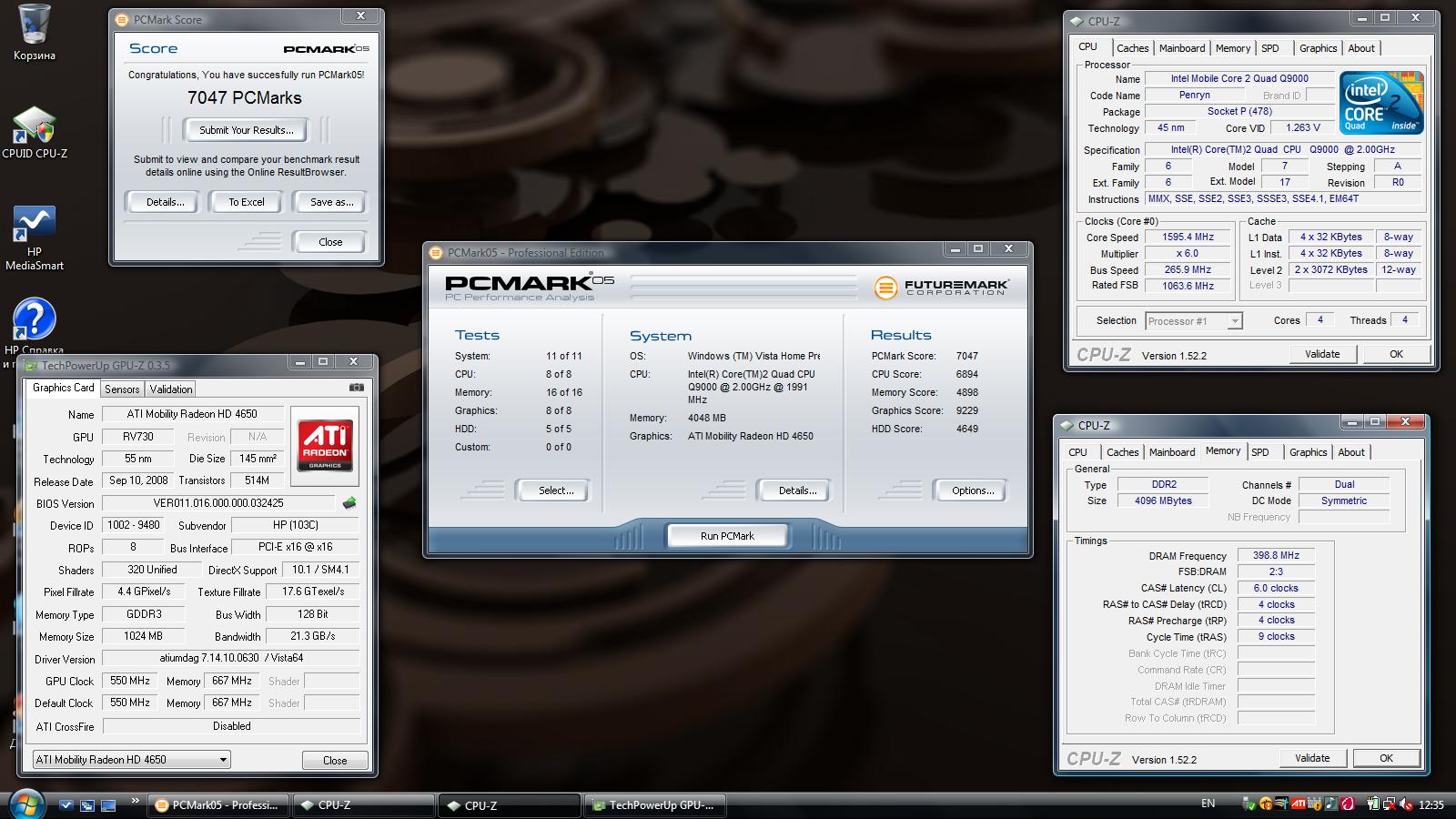The height and width of the screenshot is (819, 1456).
Task: Click the Switch between windows quick launch icon
Action: [x=87, y=805]
